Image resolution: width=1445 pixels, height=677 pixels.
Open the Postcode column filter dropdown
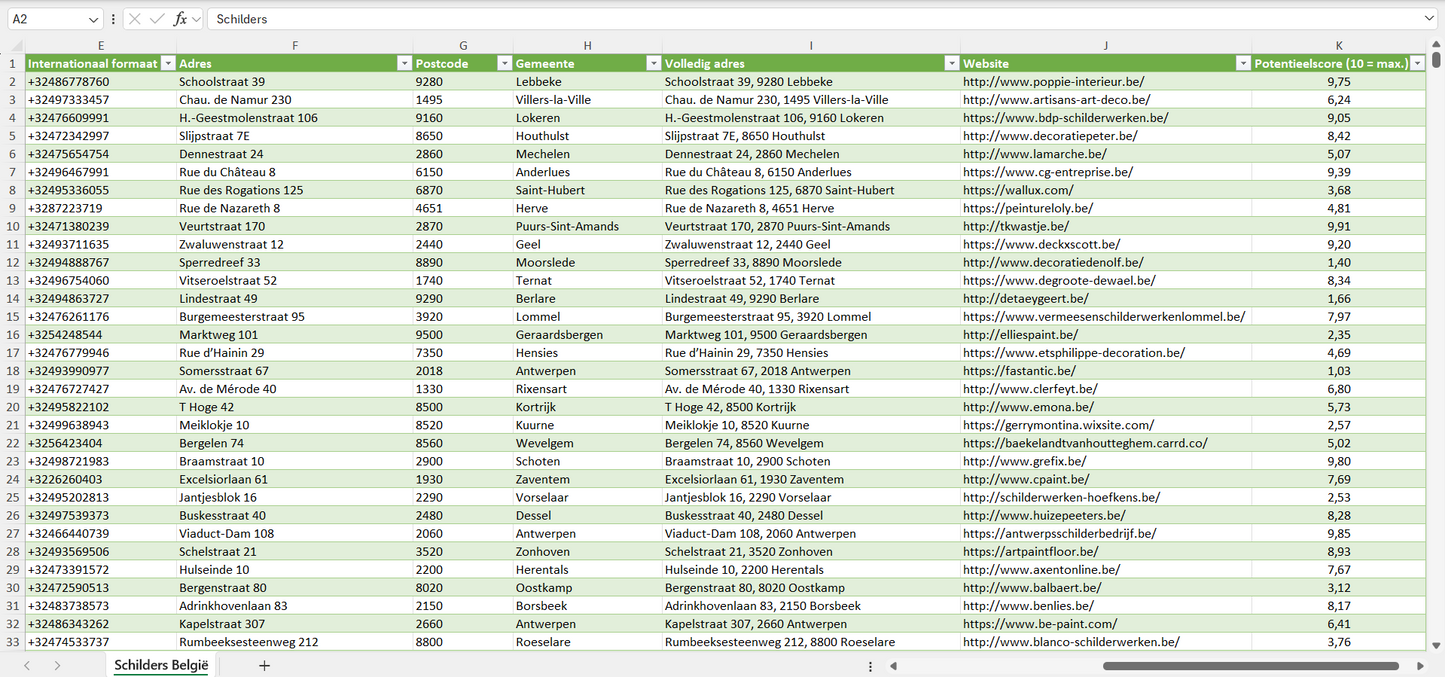coord(504,64)
